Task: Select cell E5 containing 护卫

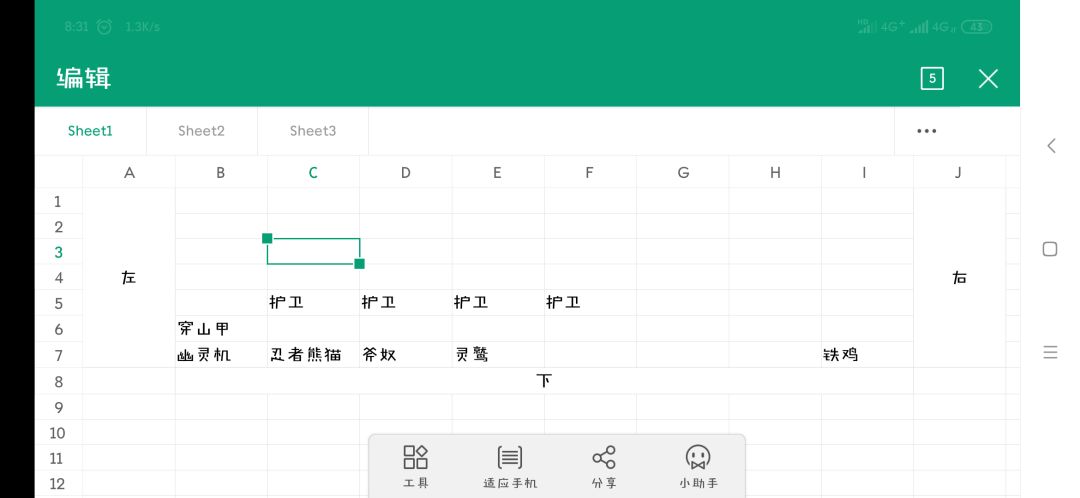Action: coord(498,303)
